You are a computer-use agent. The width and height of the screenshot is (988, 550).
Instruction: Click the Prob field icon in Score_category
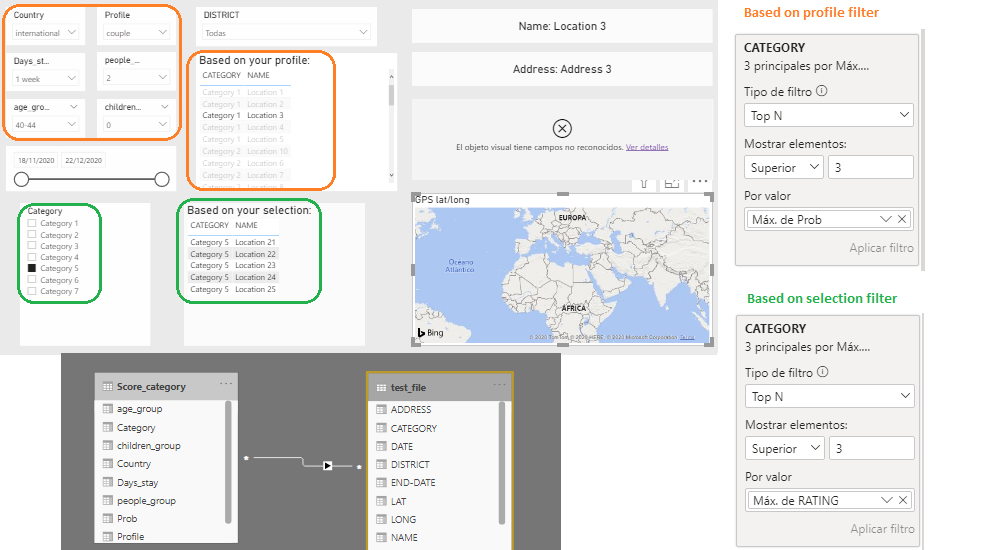coord(108,518)
